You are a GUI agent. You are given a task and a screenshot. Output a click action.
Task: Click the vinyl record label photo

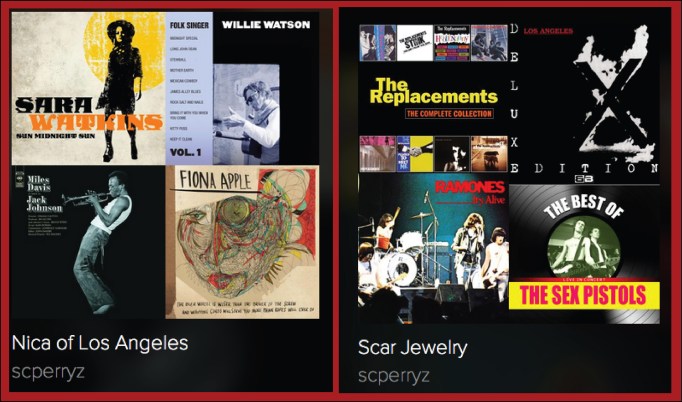tap(584, 246)
